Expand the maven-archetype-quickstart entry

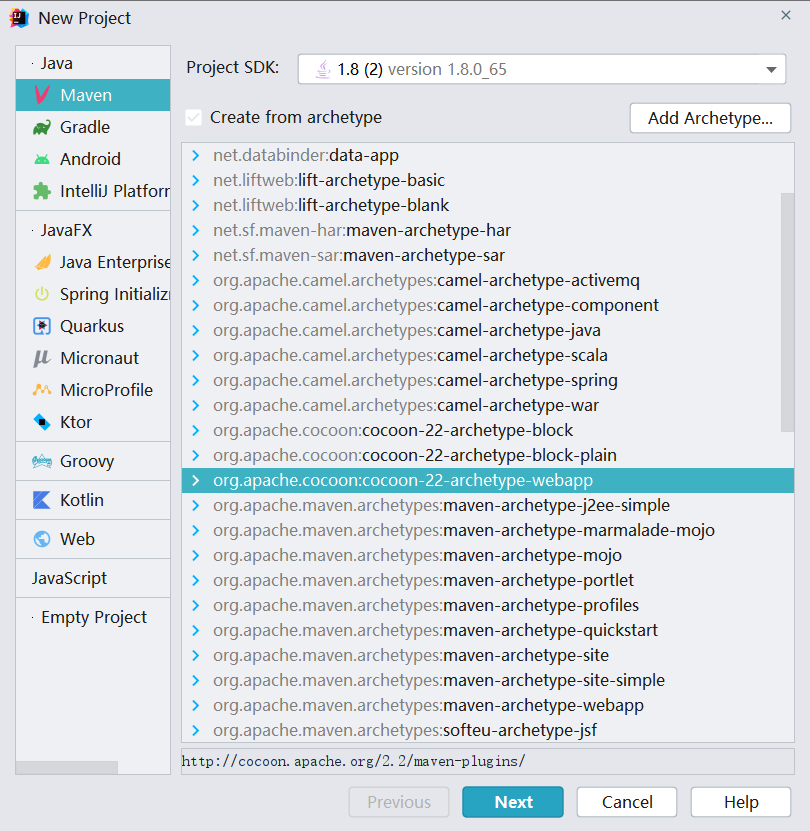tap(196, 630)
